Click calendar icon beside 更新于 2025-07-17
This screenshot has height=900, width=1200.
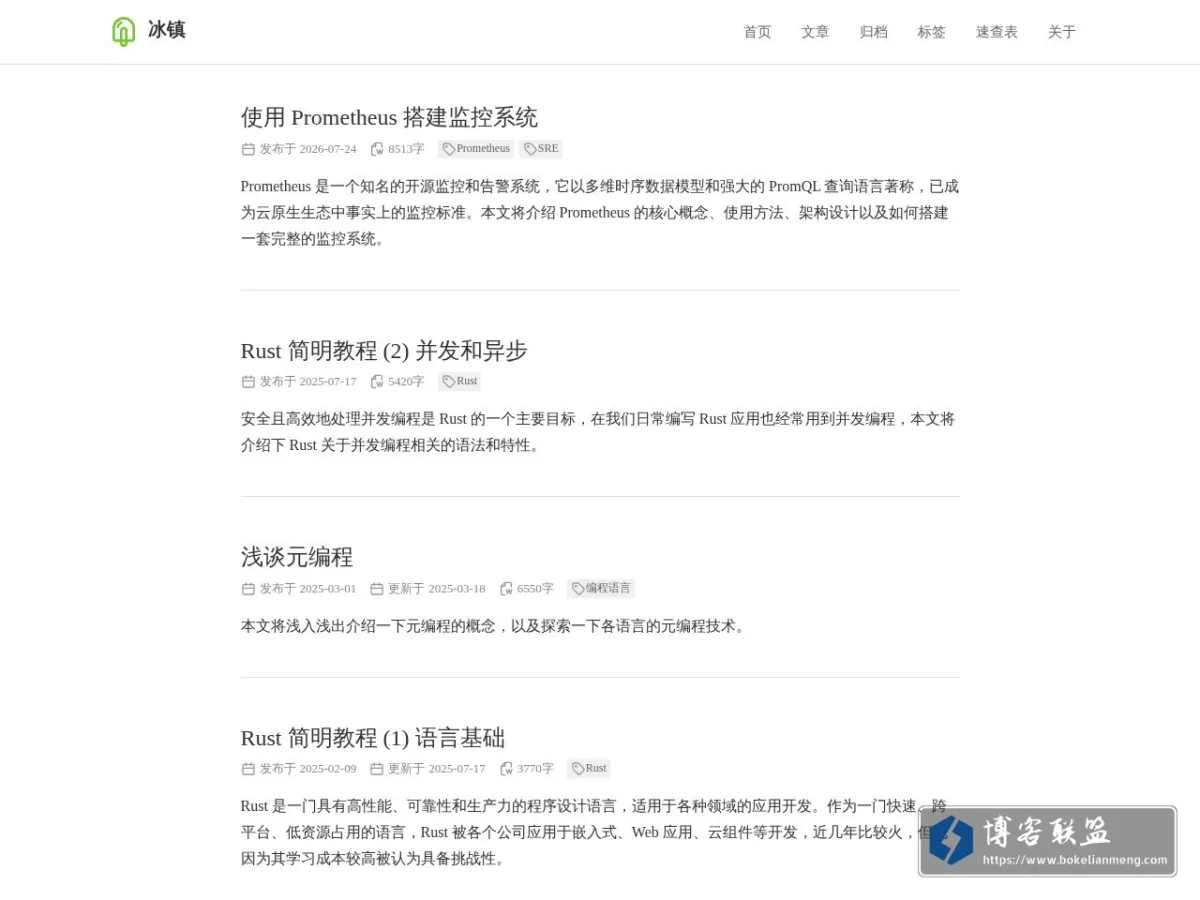377,768
